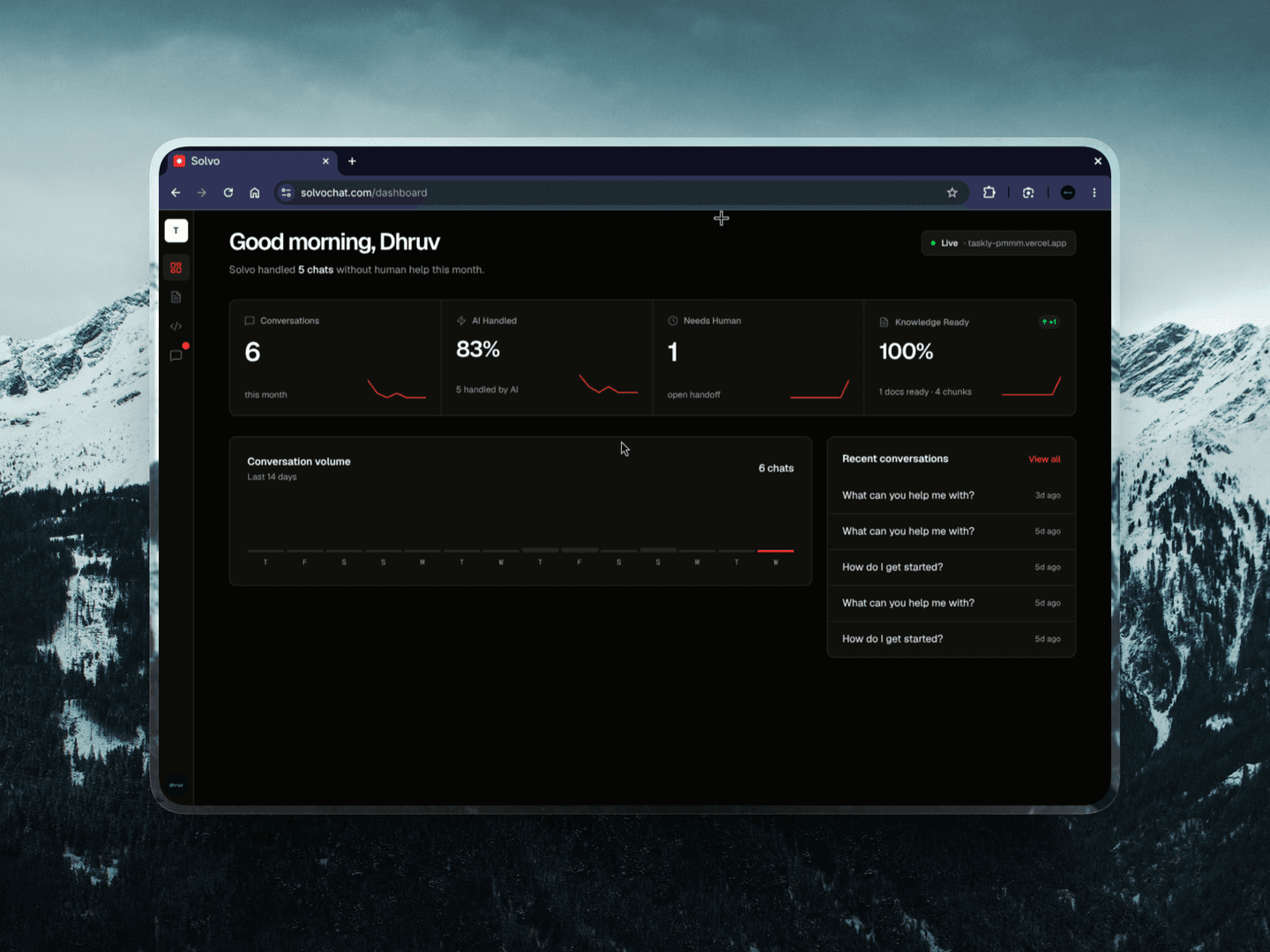Click the 'Good morning, Dhruv' heading

coord(334,242)
